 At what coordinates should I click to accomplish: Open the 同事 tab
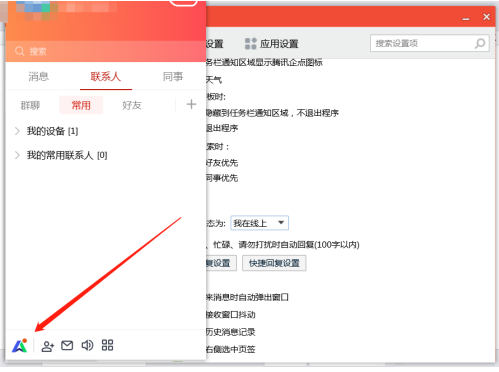173,77
